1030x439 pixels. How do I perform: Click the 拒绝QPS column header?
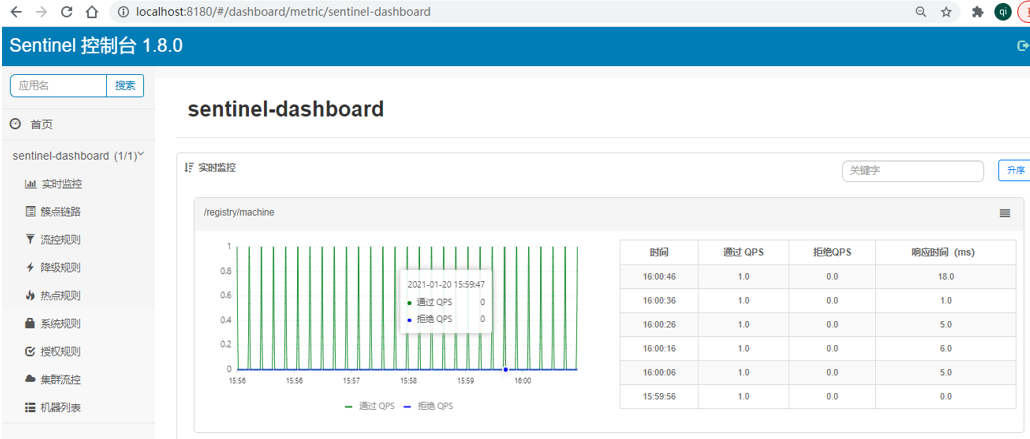pos(832,252)
